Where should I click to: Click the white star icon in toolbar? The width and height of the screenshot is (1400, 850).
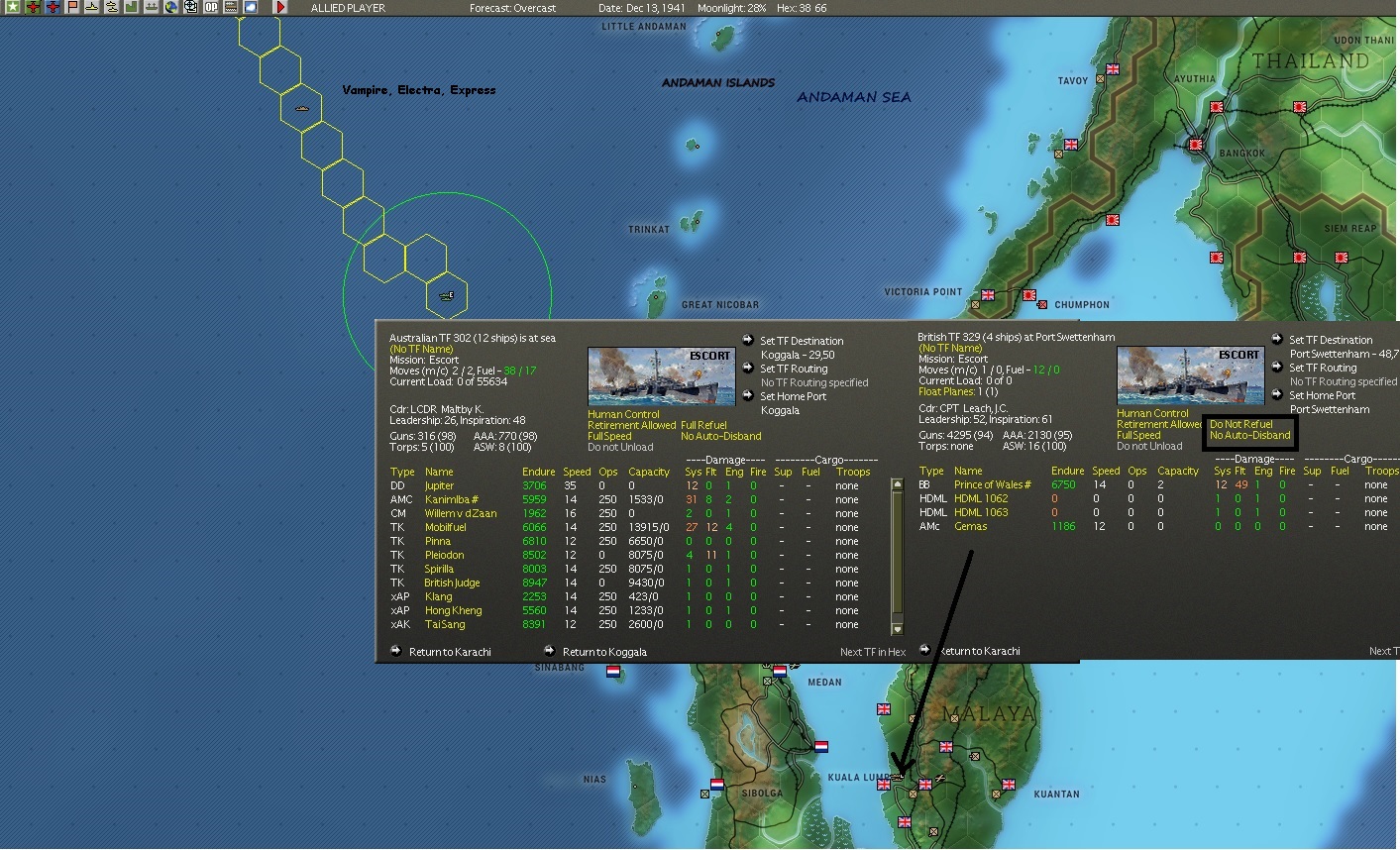[13, 7]
